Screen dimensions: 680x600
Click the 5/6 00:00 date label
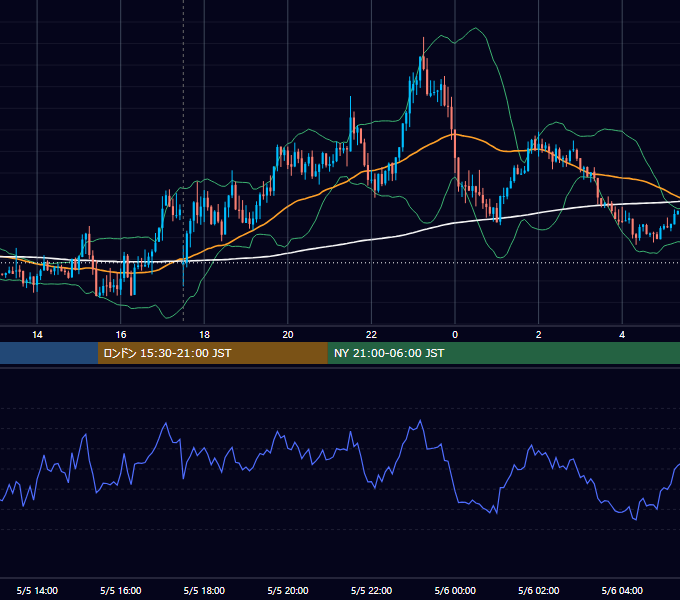tap(455, 590)
